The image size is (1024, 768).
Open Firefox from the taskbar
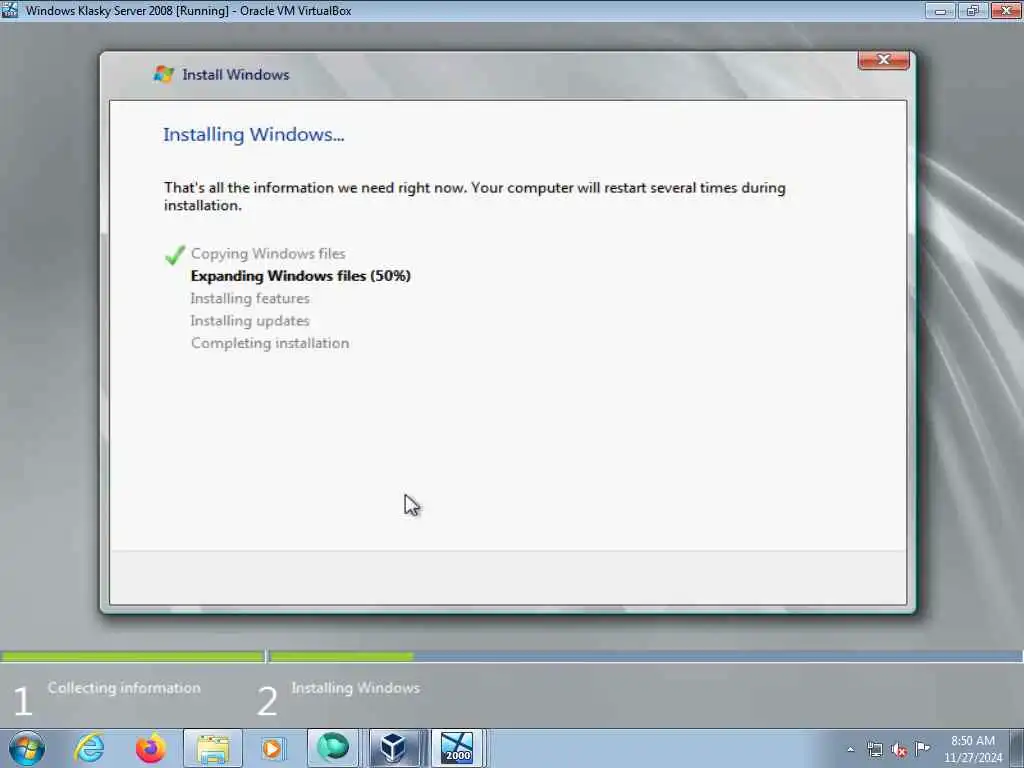pyautogui.click(x=151, y=748)
